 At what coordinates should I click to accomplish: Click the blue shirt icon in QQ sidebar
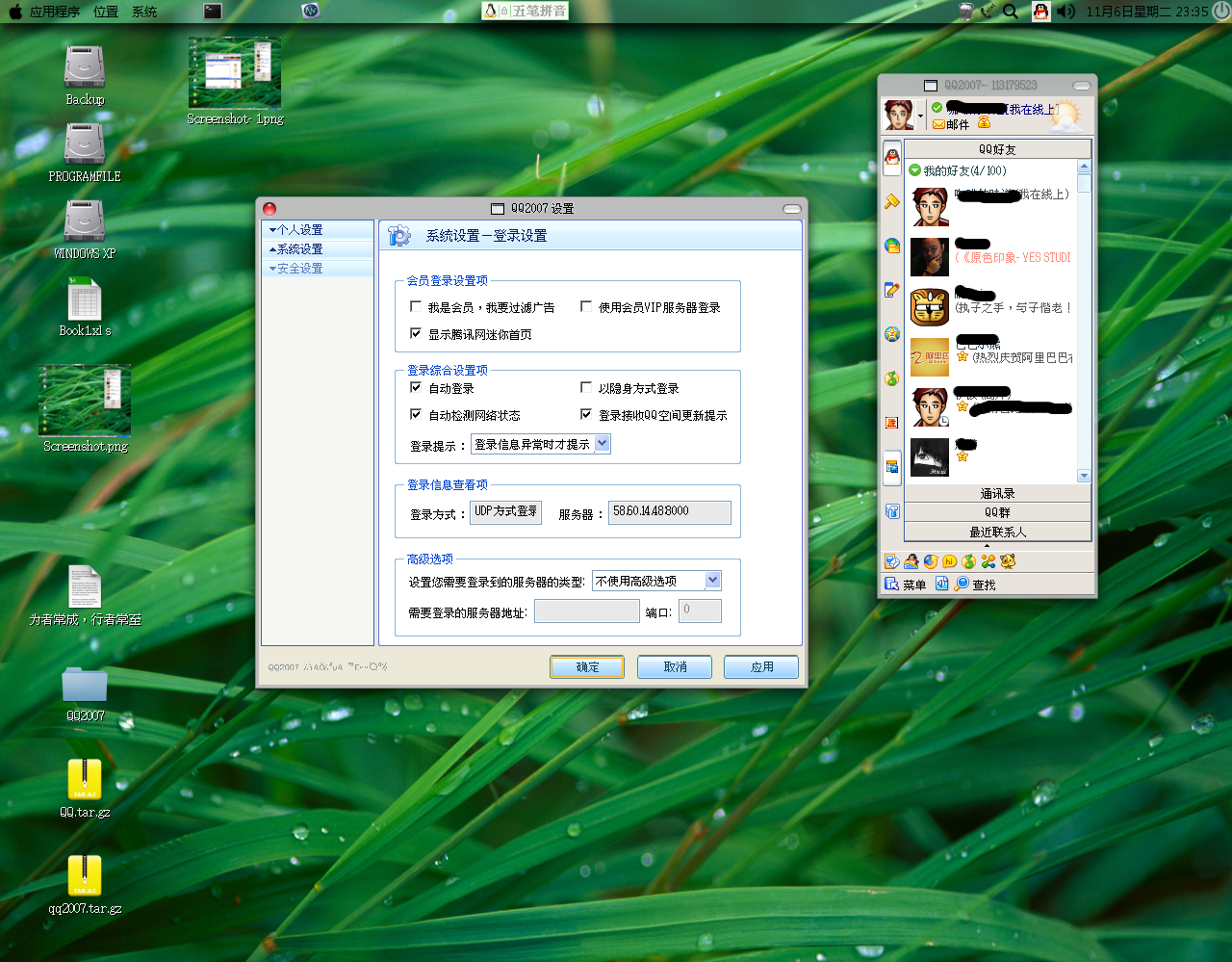(892, 511)
